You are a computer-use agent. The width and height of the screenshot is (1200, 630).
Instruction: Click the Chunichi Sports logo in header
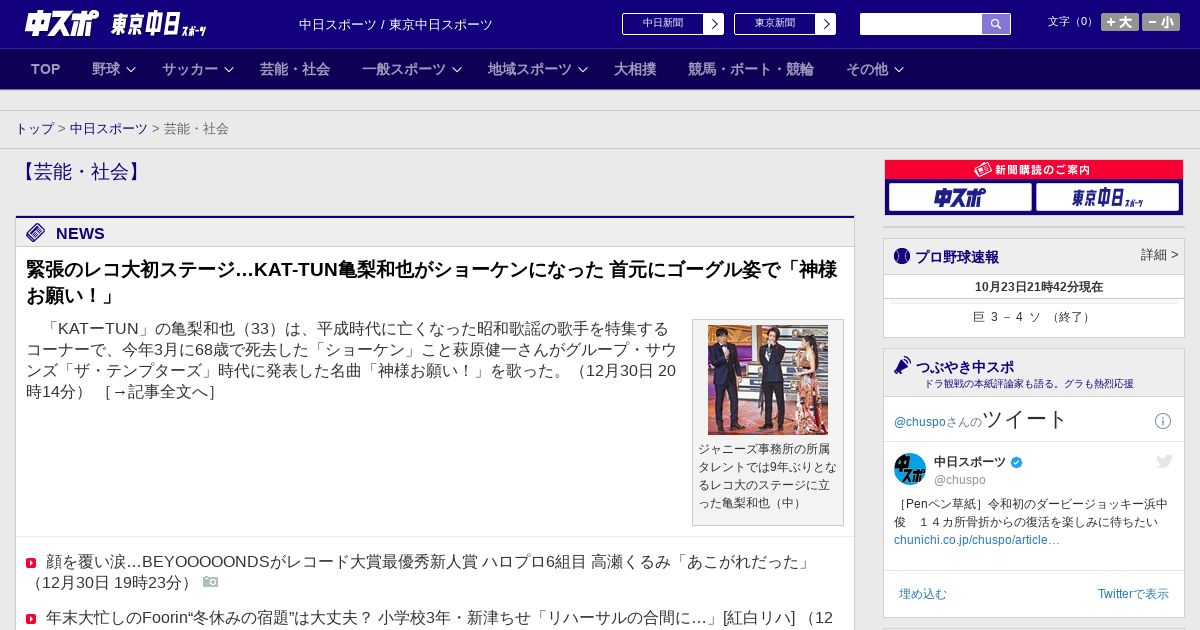62,23
